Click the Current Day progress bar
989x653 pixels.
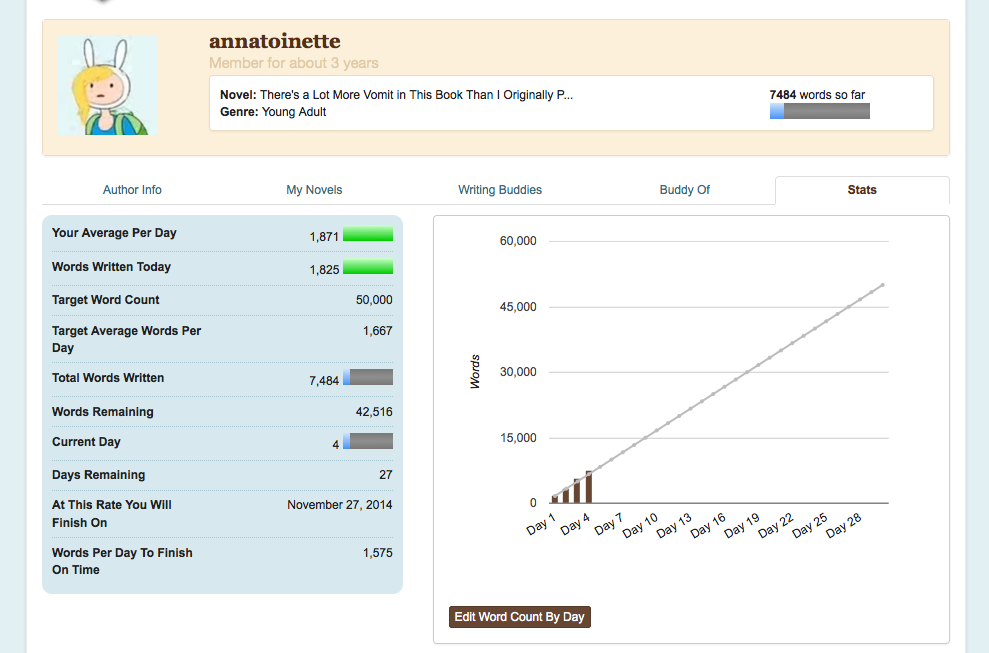pyautogui.click(x=367, y=441)
